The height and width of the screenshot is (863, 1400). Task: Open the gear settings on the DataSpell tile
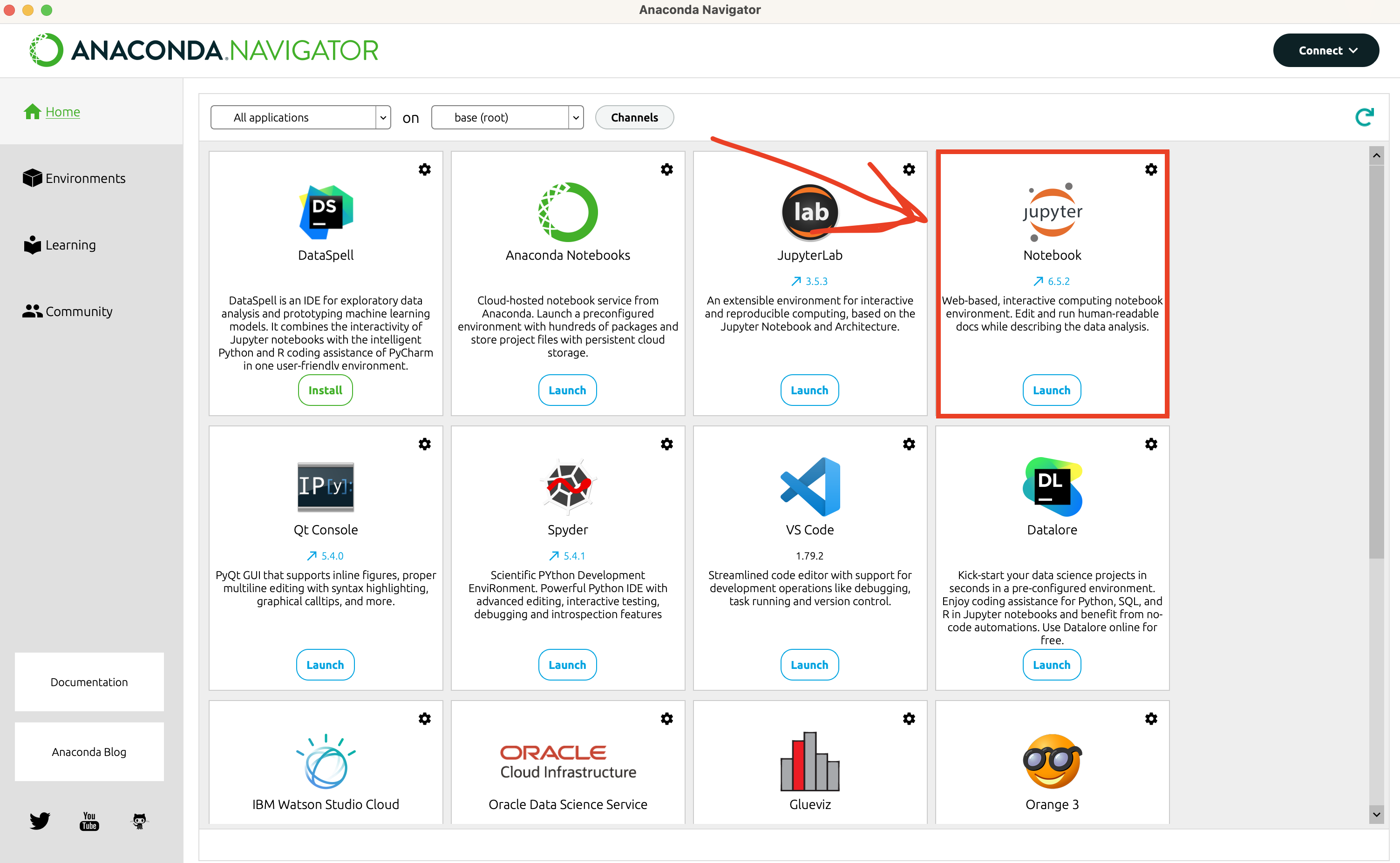[x=424, y=169]
